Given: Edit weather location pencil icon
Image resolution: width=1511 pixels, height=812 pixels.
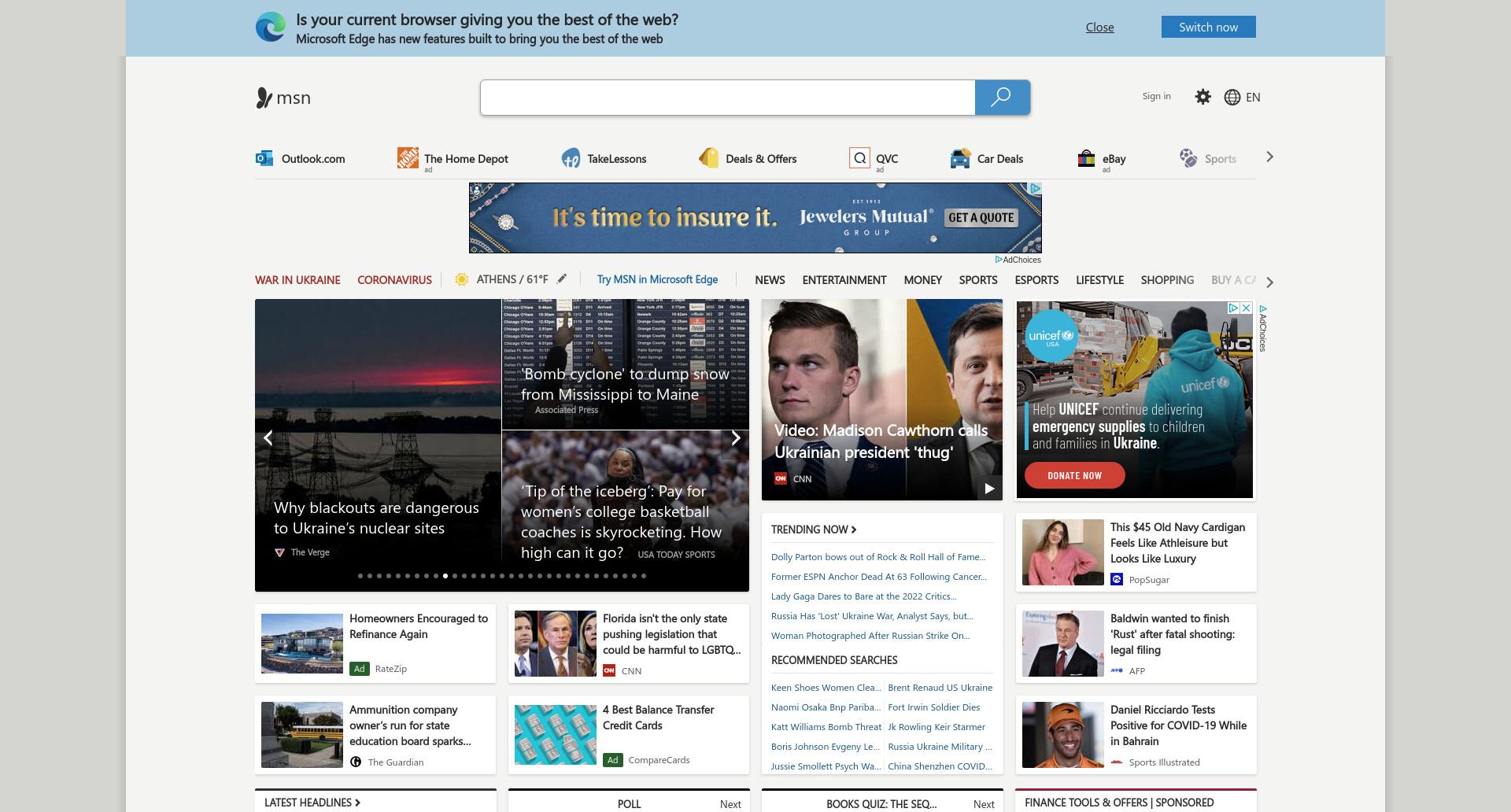Looking at the screenshot, I should (x=562, y=279).
